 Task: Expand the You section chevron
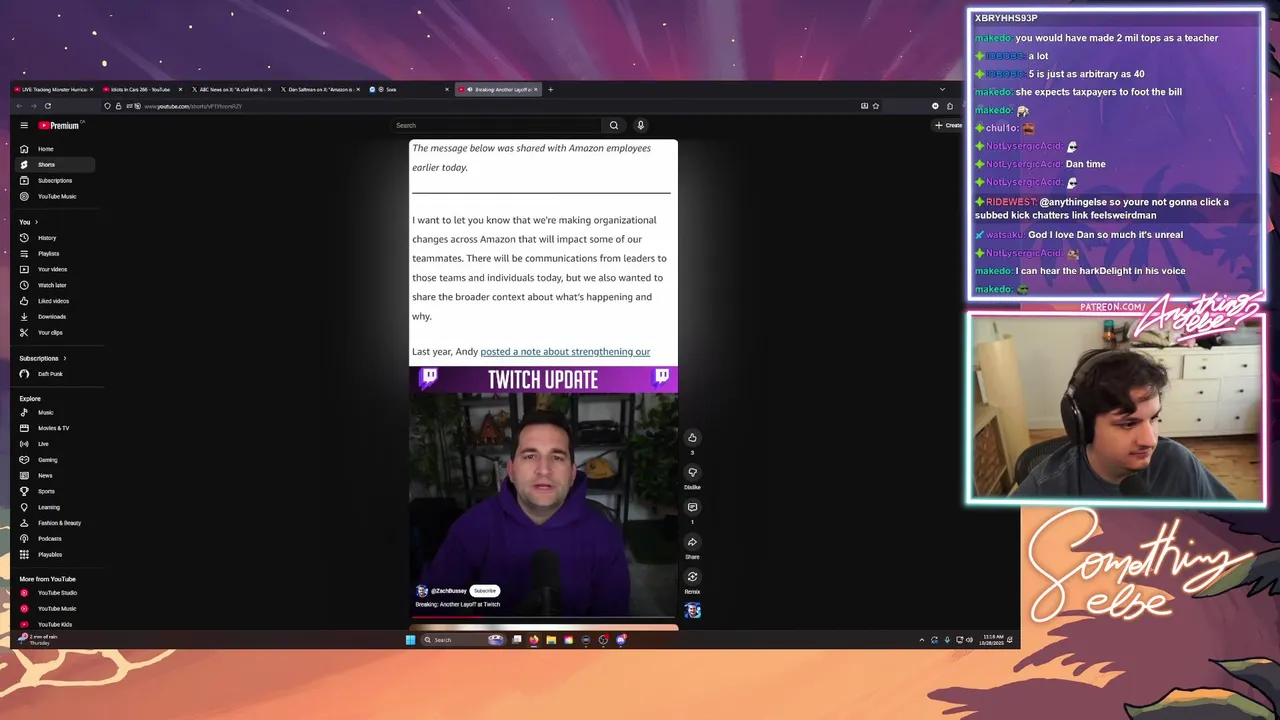coord(36,222)
